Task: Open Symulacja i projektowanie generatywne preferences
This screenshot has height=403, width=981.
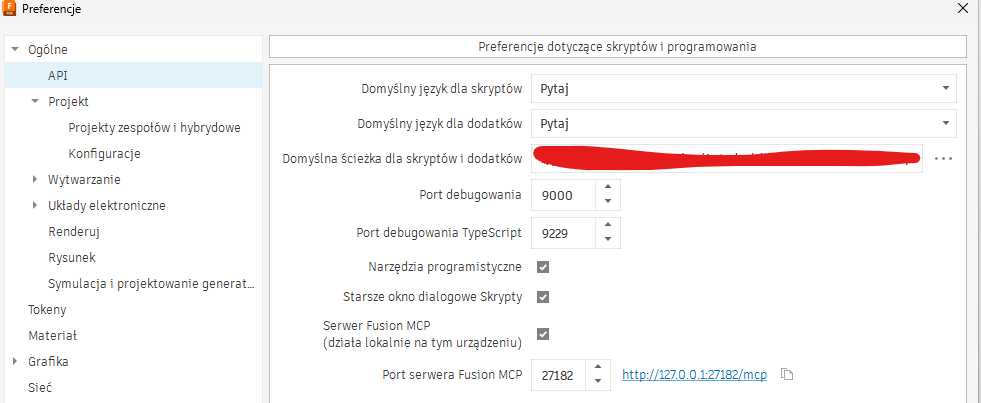Action: 151,283
